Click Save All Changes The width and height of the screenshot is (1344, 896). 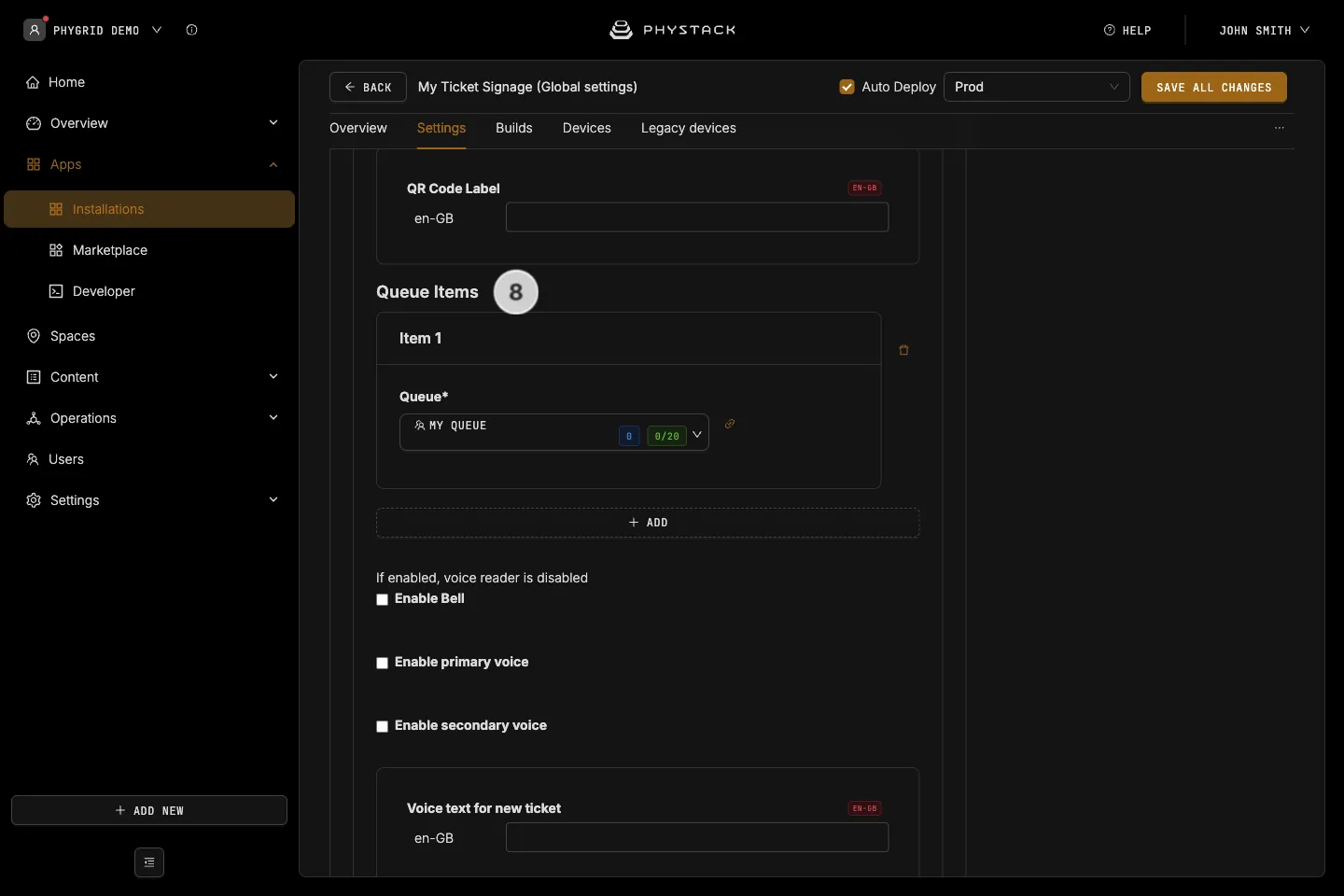1214,87
